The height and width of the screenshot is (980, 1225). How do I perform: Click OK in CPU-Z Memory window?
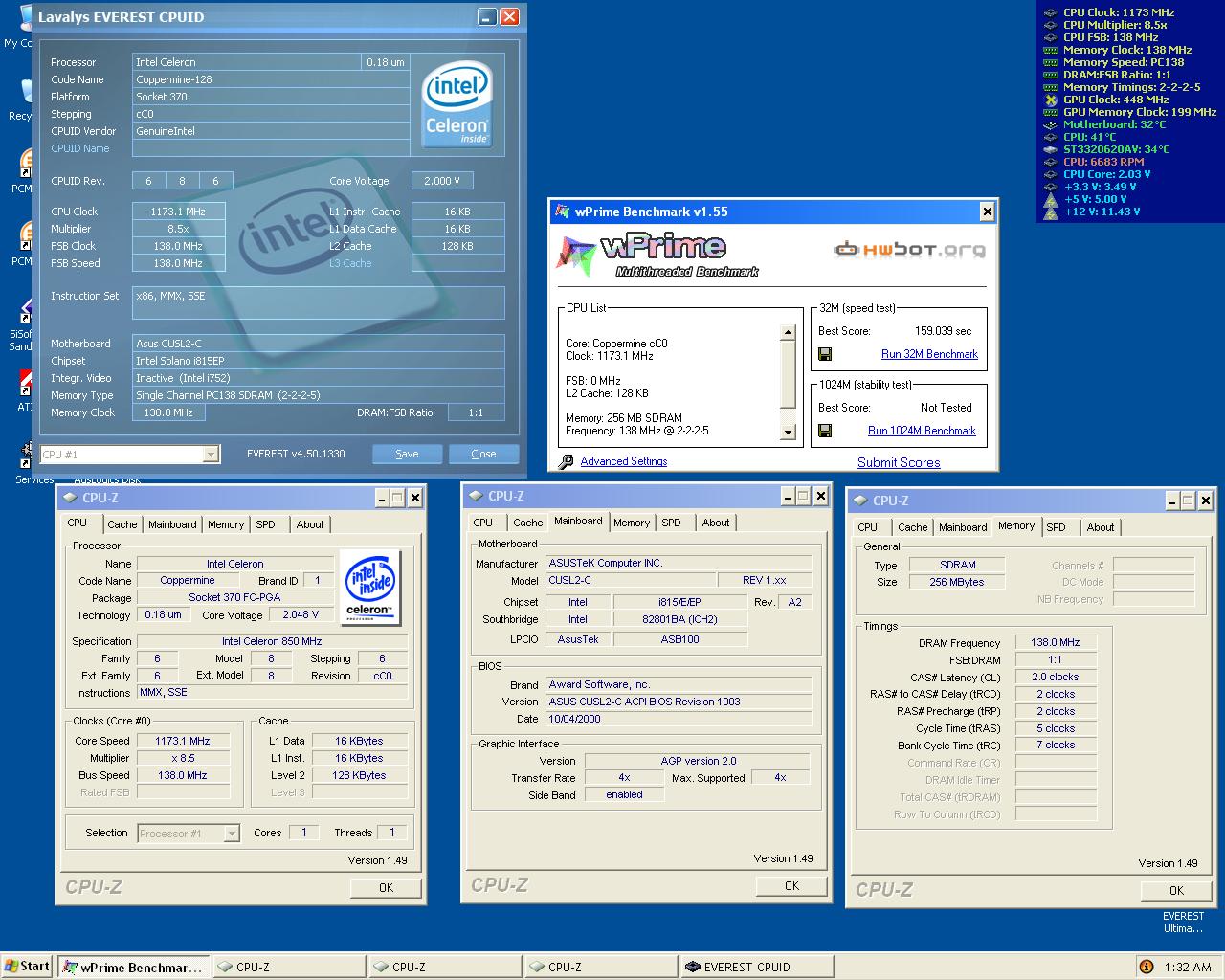click(x=1176, y=890)
